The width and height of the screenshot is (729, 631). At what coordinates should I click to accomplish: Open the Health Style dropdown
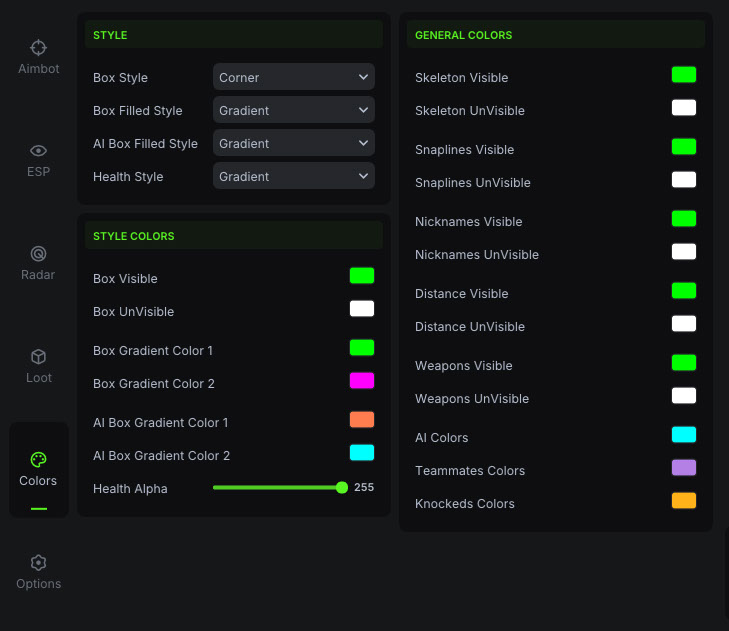pyautogui.click(x=293, y=176)
